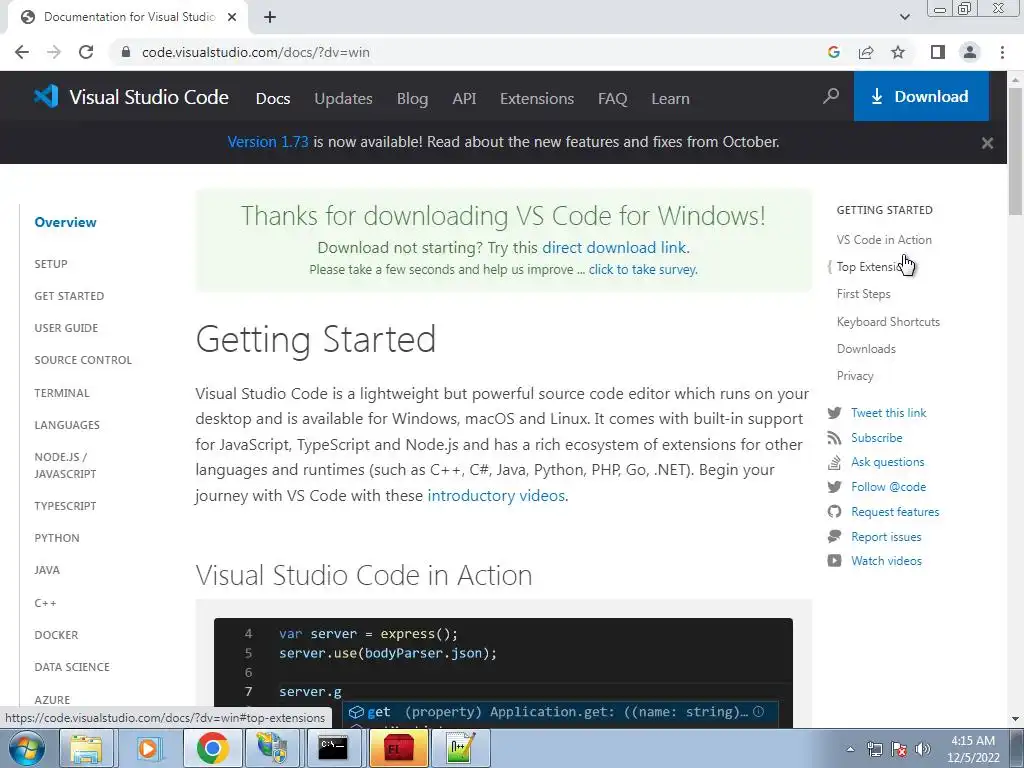This screenshot has height=768, width=1024.
Task: Expand the GET STARTED sidebar section
Action: (x=69, y=296)
